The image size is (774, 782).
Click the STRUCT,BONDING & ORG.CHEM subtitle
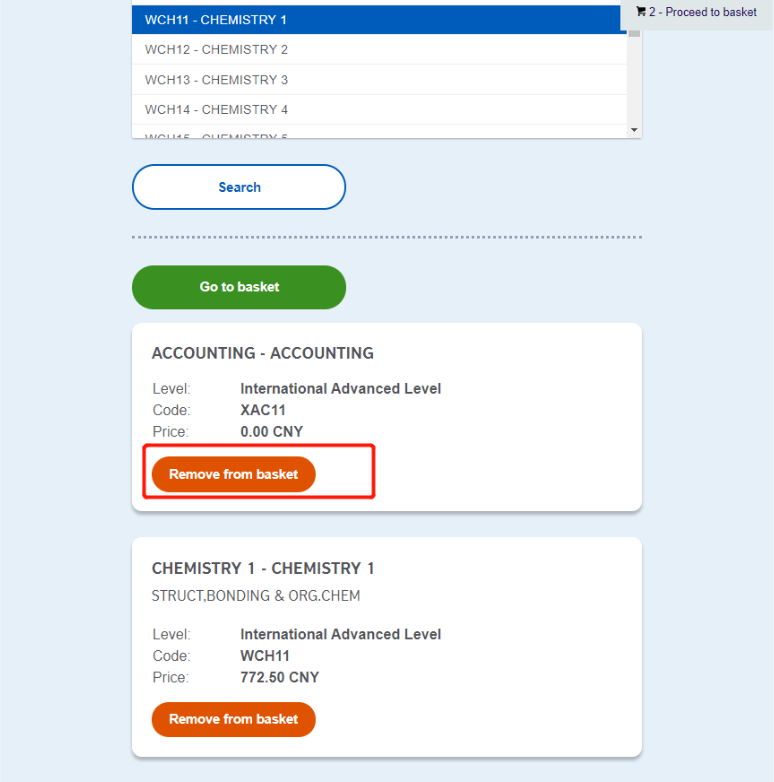(x=256, y=596)
